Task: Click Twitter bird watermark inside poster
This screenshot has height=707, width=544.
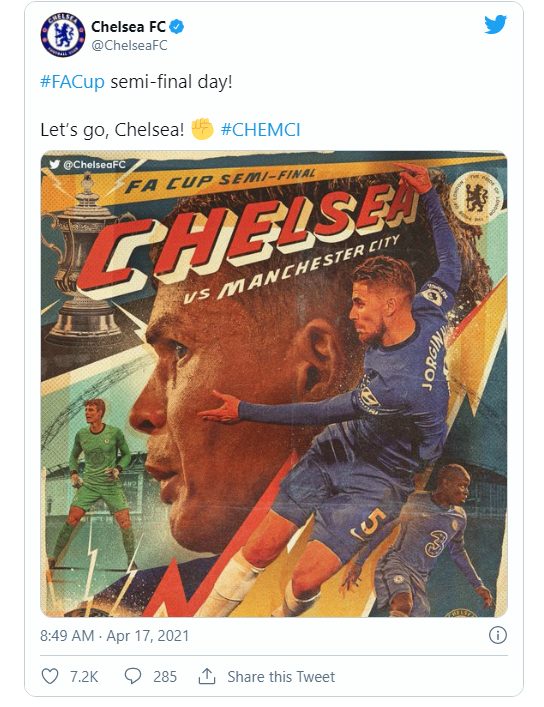Action: 55,164
